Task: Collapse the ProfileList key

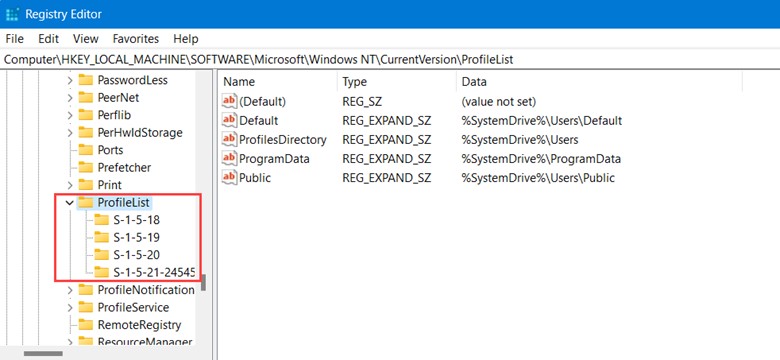Action: tap(70, 203)
